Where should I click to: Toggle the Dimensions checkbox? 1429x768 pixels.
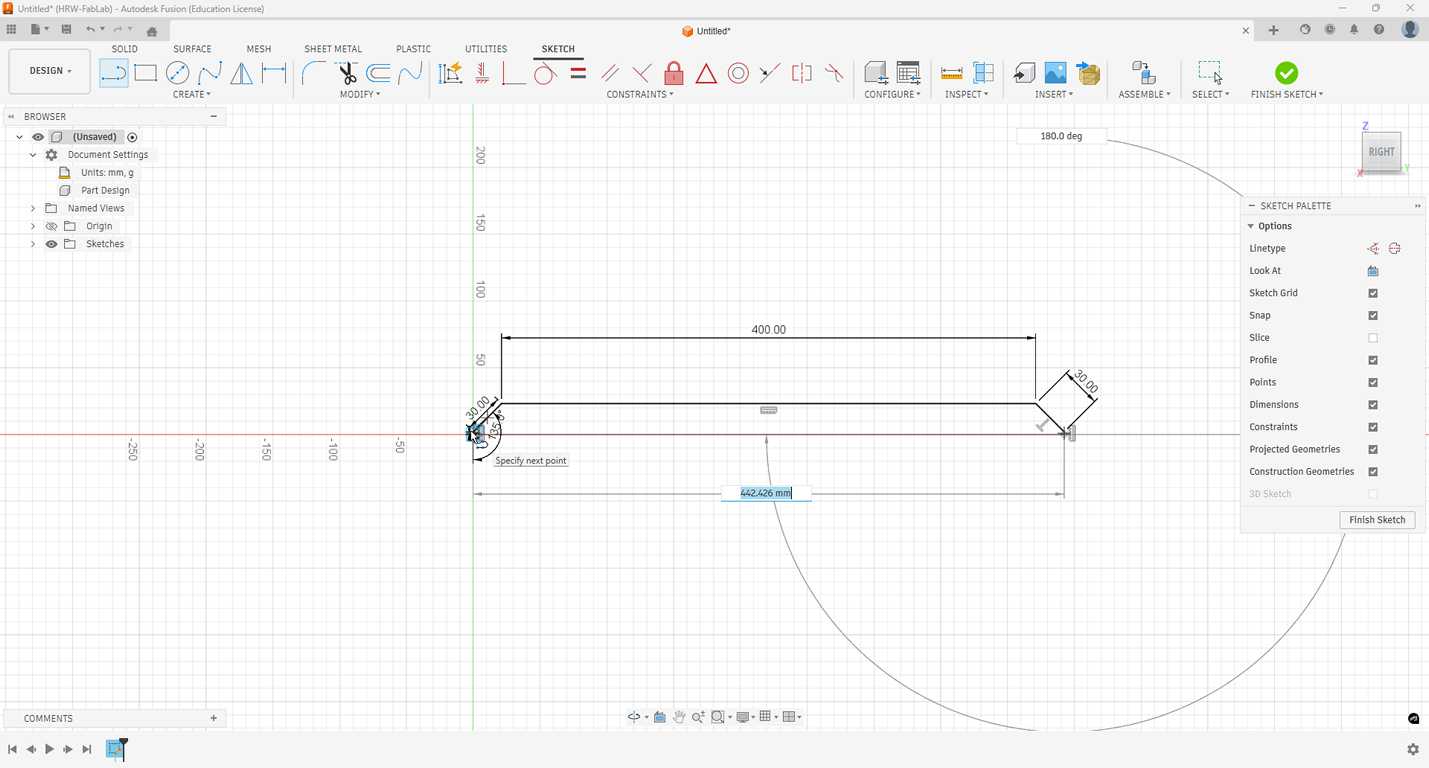(x=1373, y=405)
